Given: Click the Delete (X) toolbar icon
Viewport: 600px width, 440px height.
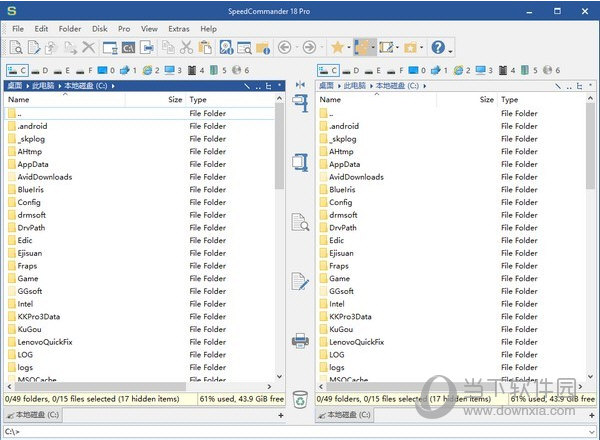Looking at the screenshot, I should [x=88, y=47].
